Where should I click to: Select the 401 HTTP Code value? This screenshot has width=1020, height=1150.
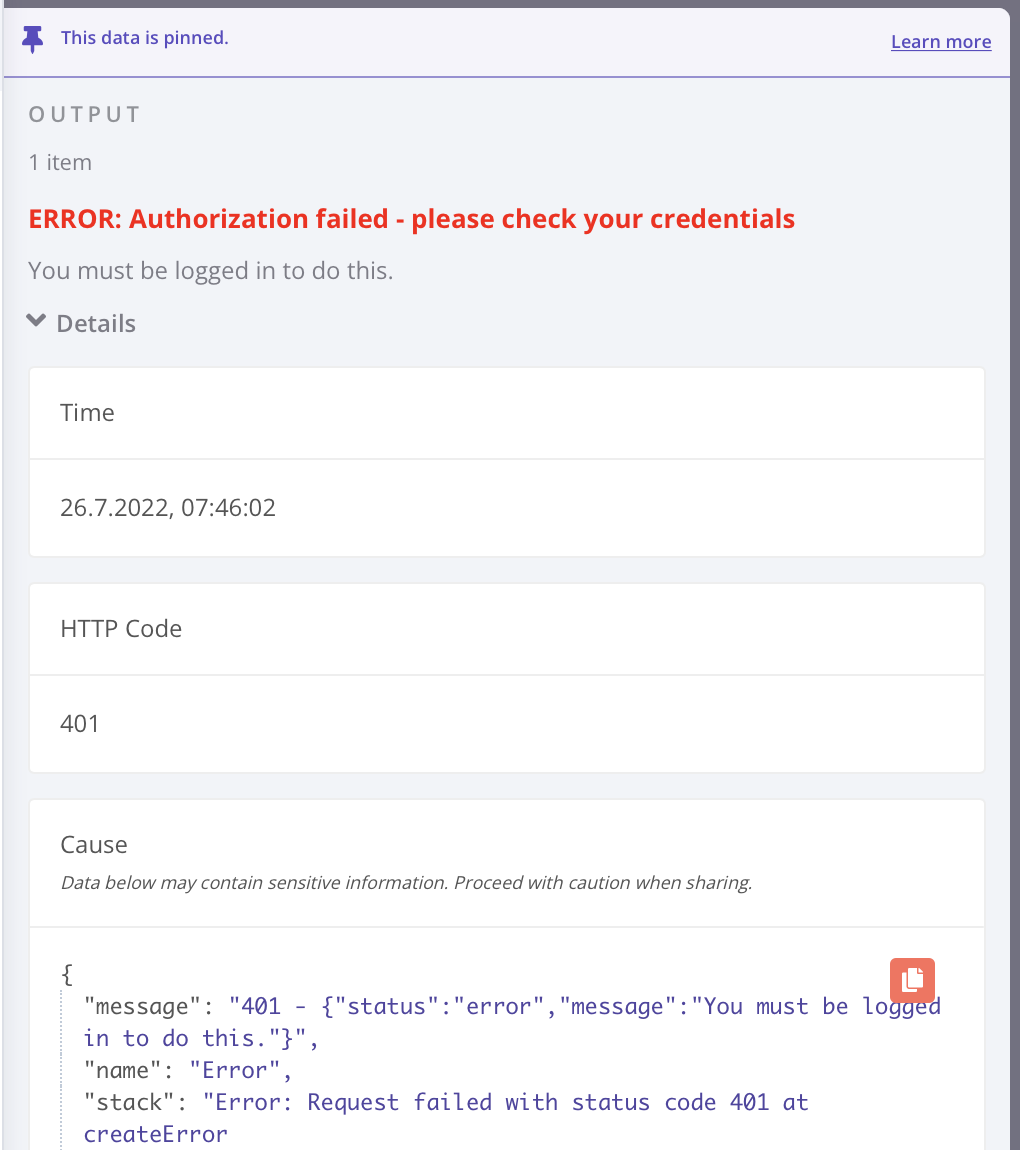click(x=80, y=723)
